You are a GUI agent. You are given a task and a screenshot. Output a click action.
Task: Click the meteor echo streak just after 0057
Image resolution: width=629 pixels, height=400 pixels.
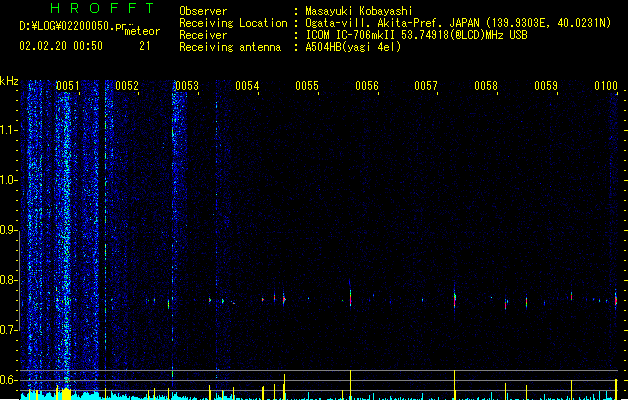point(455,299)
